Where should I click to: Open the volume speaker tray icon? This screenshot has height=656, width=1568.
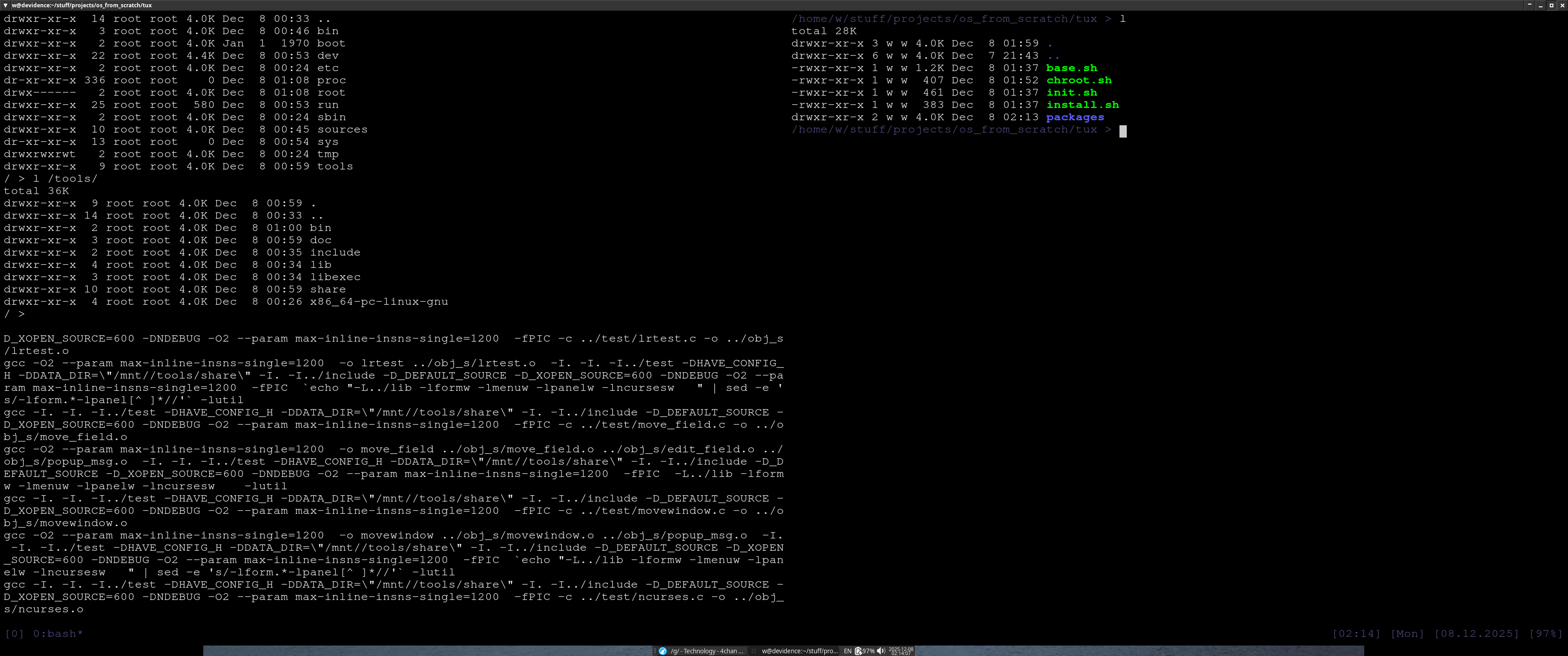881,651
